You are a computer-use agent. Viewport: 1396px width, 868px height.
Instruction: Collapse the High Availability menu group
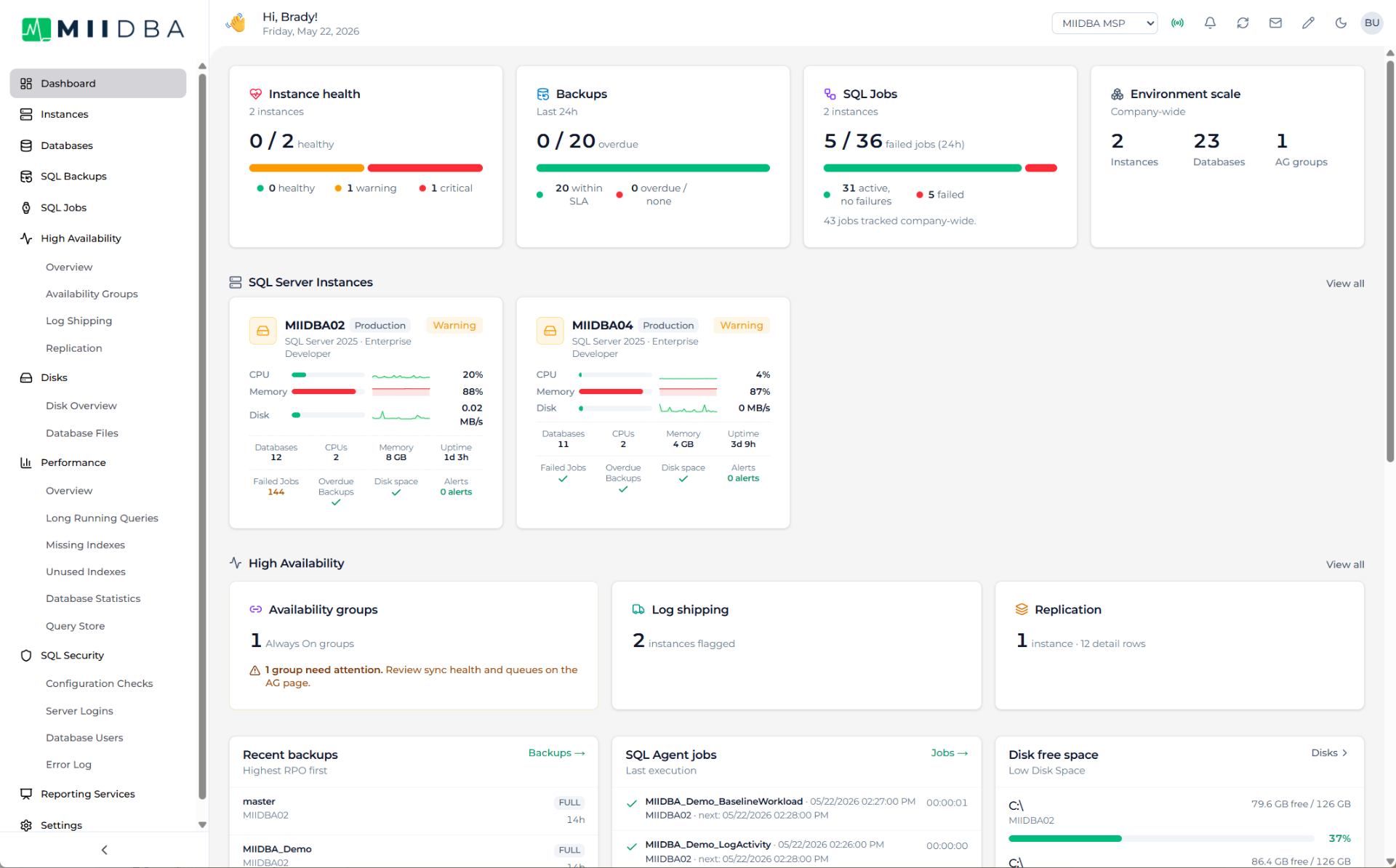point(97,238)
